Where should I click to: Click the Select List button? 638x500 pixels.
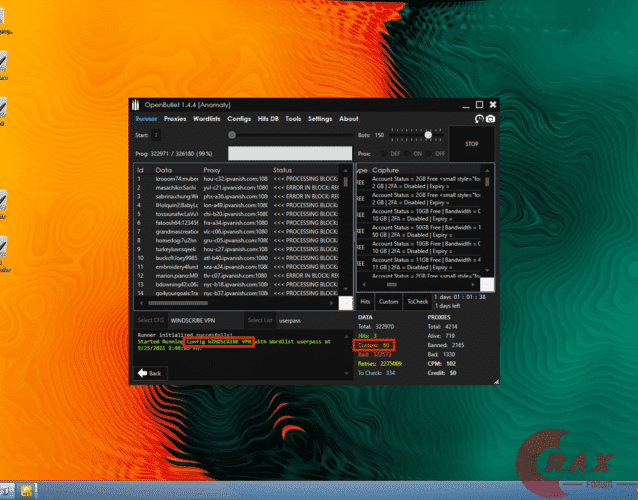pos(260,320)
